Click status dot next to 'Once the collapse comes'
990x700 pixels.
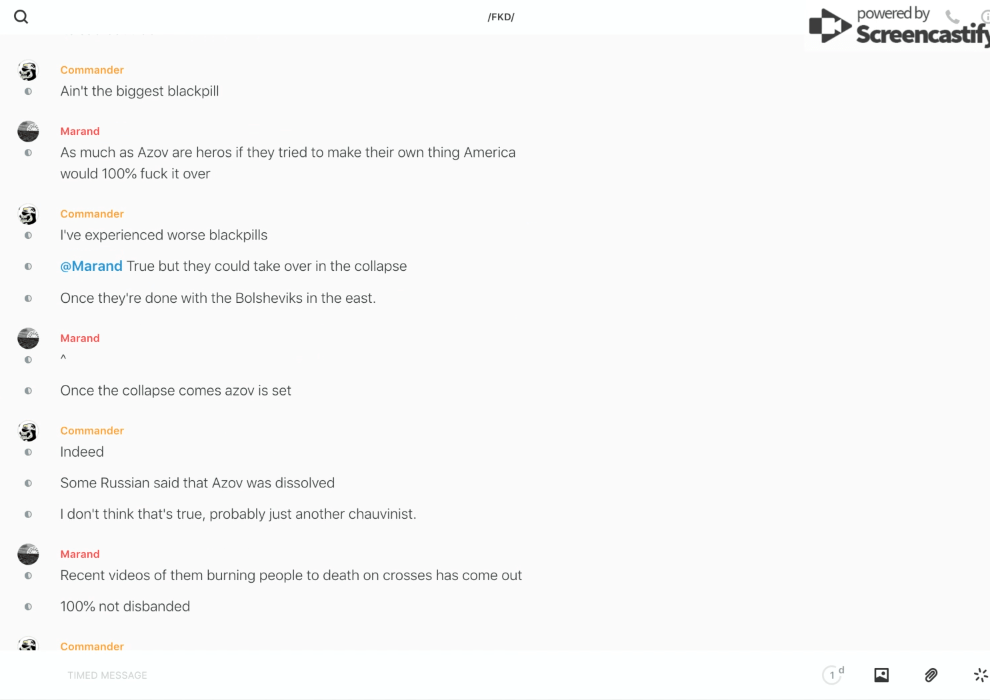[x=28, y=391]
